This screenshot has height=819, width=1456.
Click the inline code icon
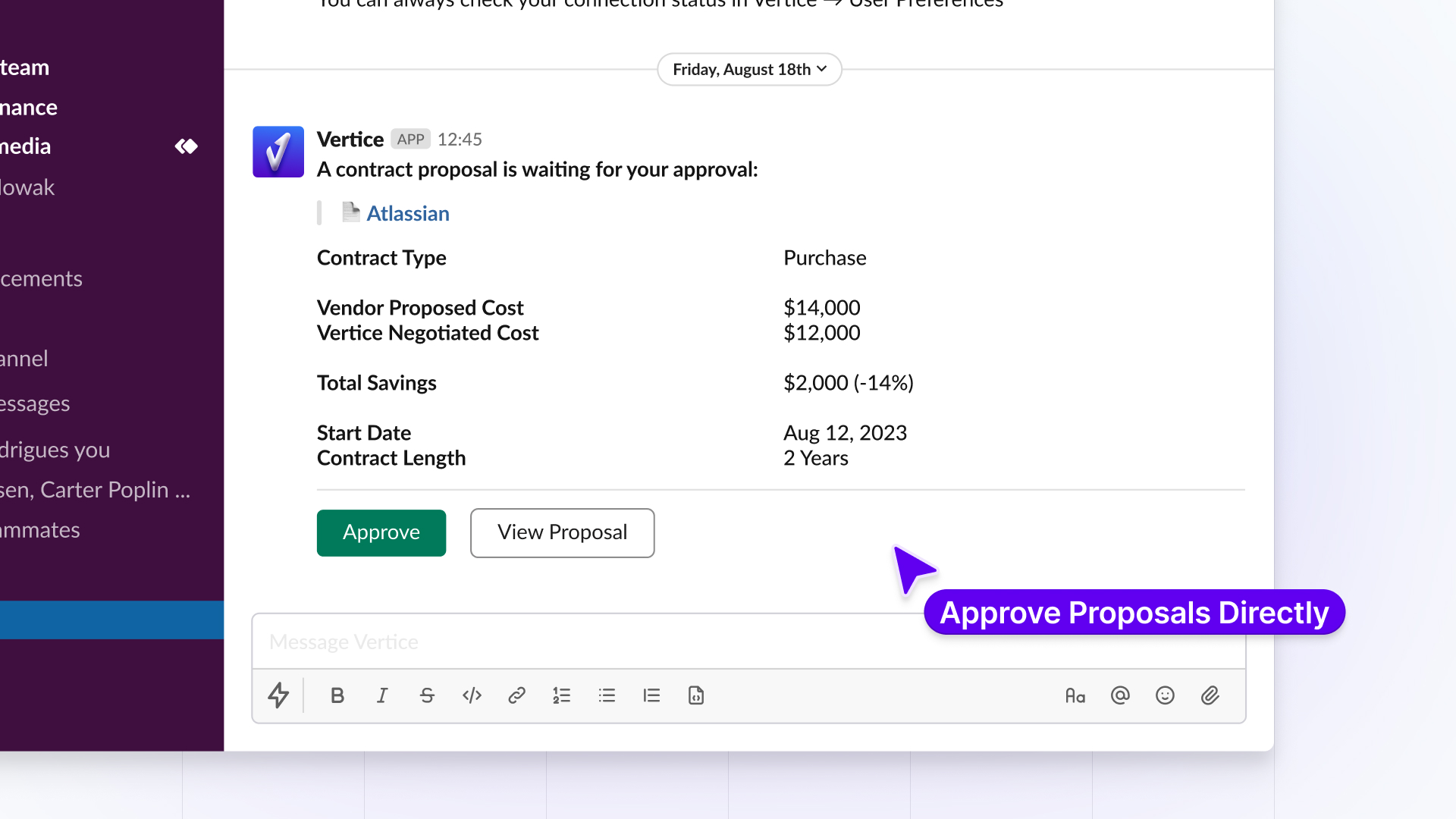pyautogui.click(x=472, y=695)
